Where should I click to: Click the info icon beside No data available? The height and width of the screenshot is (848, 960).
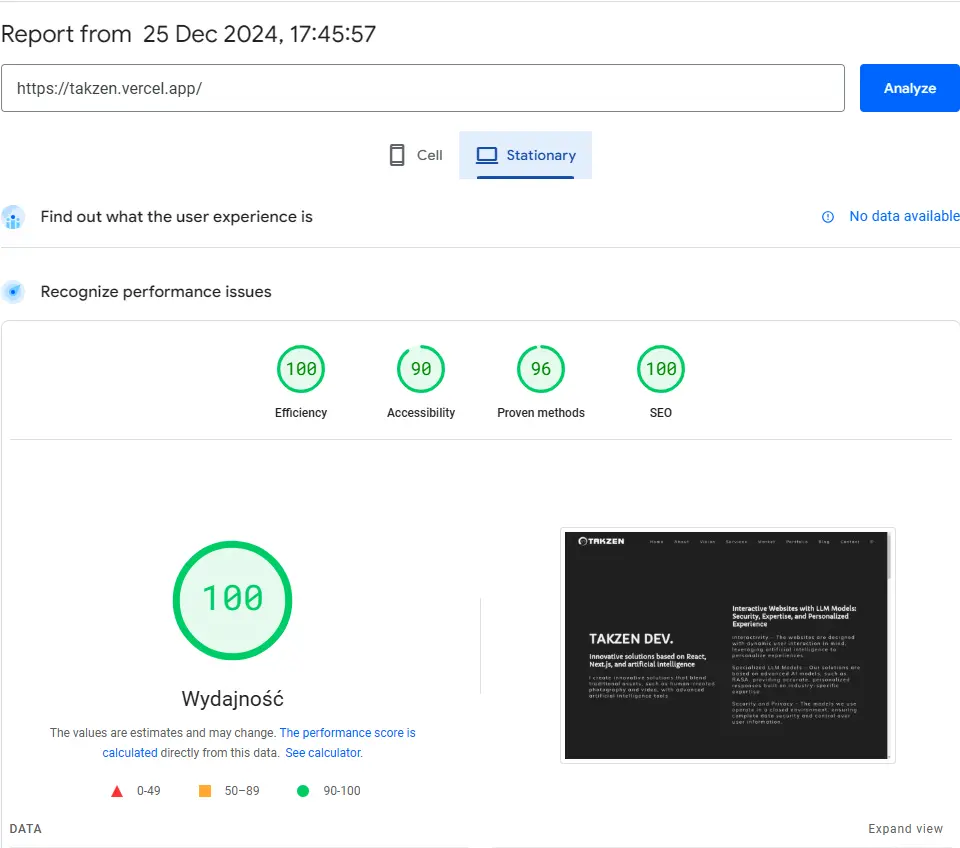pos(828,217)
